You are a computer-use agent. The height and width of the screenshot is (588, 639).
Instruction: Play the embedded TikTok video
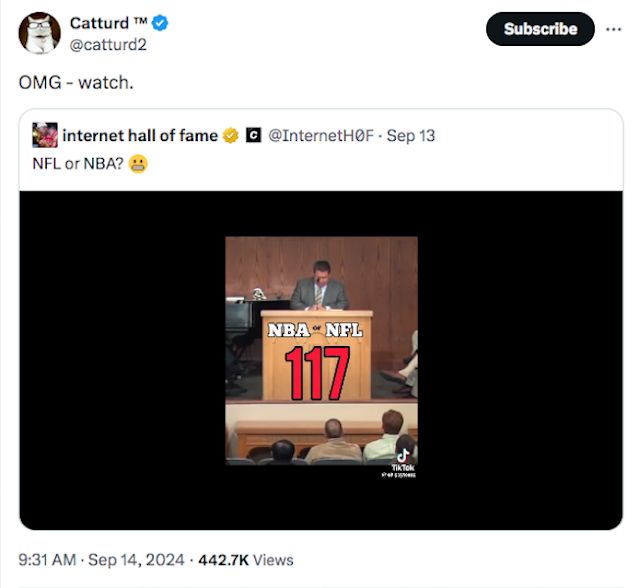point(321,350)
